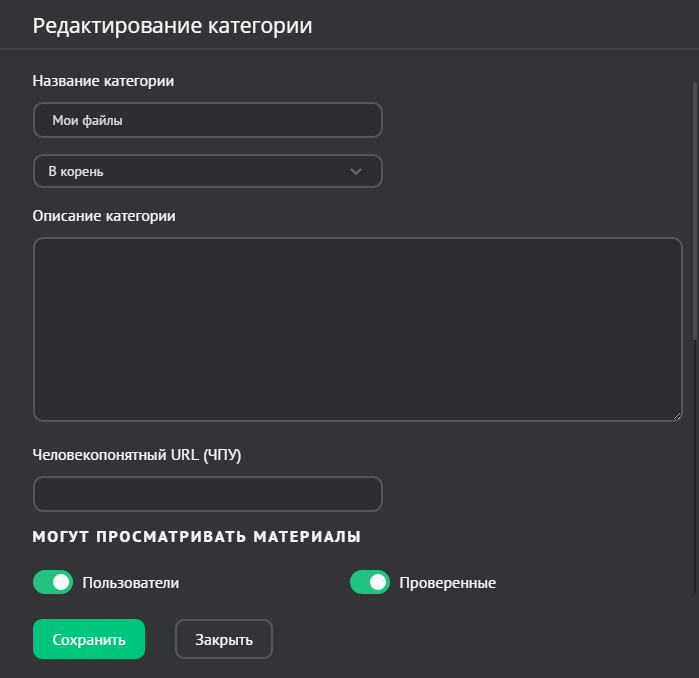Click the "Описание категории" label
Image resolution: width=699 pixels, height=678 pixels.
[x=104, y=216]
